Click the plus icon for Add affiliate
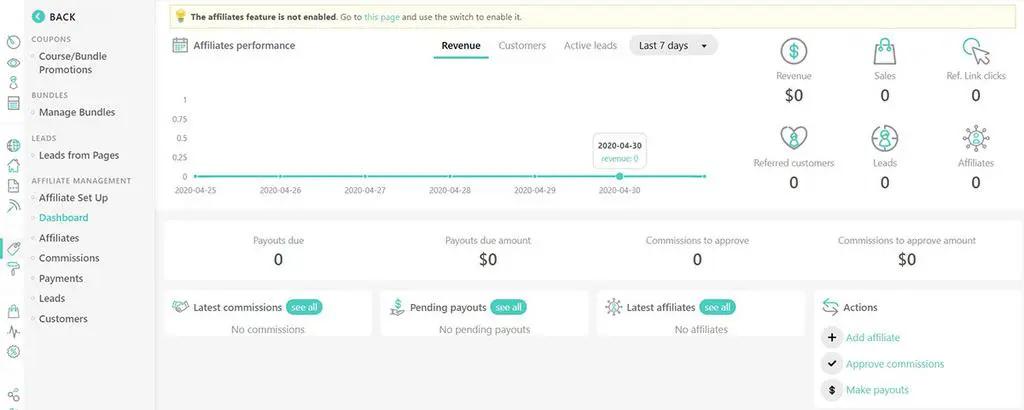Viewport: 1024px width, 410px height. pyautogui.click(x=831, y=338)
